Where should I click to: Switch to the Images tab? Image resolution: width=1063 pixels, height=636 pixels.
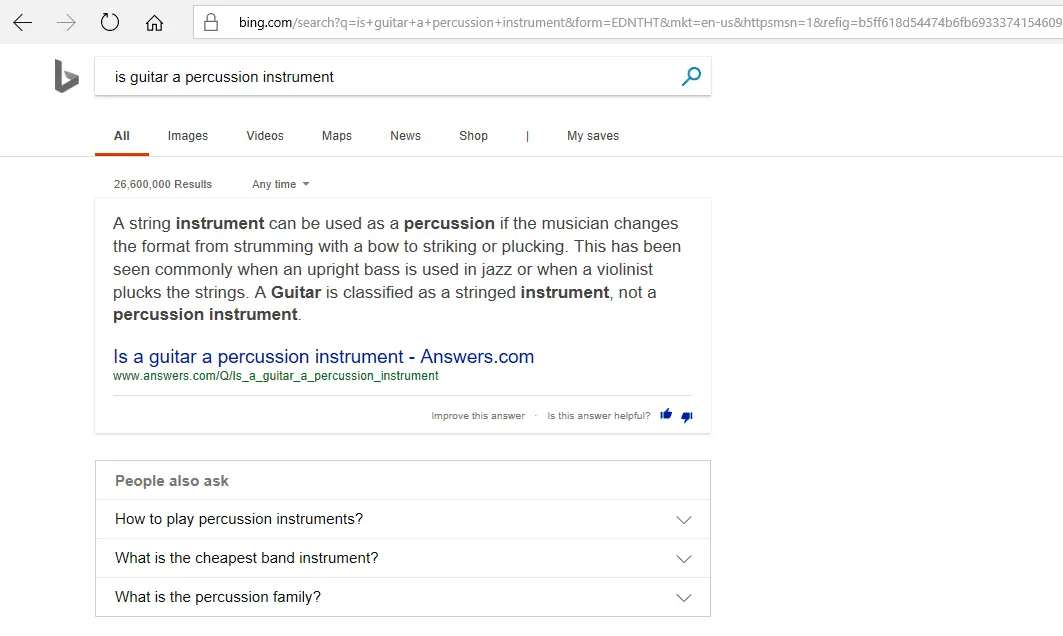point(188,136)
